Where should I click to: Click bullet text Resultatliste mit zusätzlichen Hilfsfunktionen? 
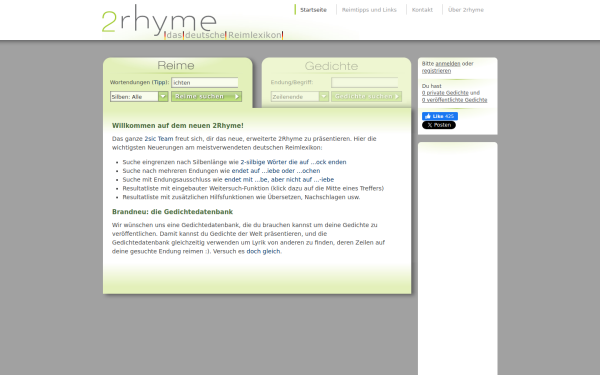point(241,197)
